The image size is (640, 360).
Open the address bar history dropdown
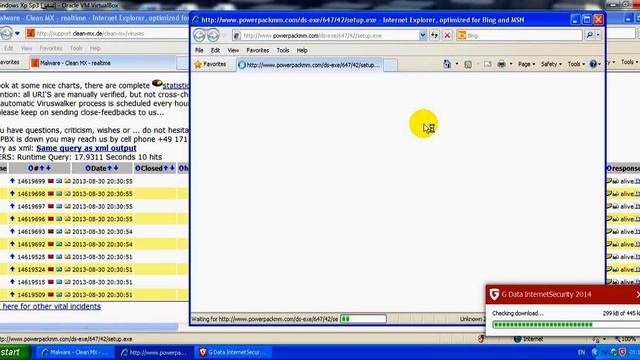pyautogui.click(x=423, y=36)
